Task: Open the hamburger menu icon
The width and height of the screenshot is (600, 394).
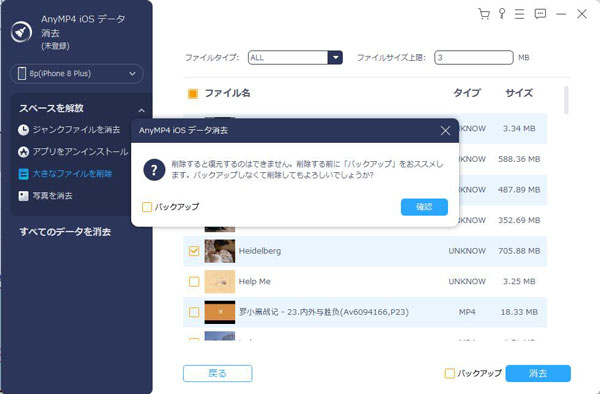Action: 519,14
